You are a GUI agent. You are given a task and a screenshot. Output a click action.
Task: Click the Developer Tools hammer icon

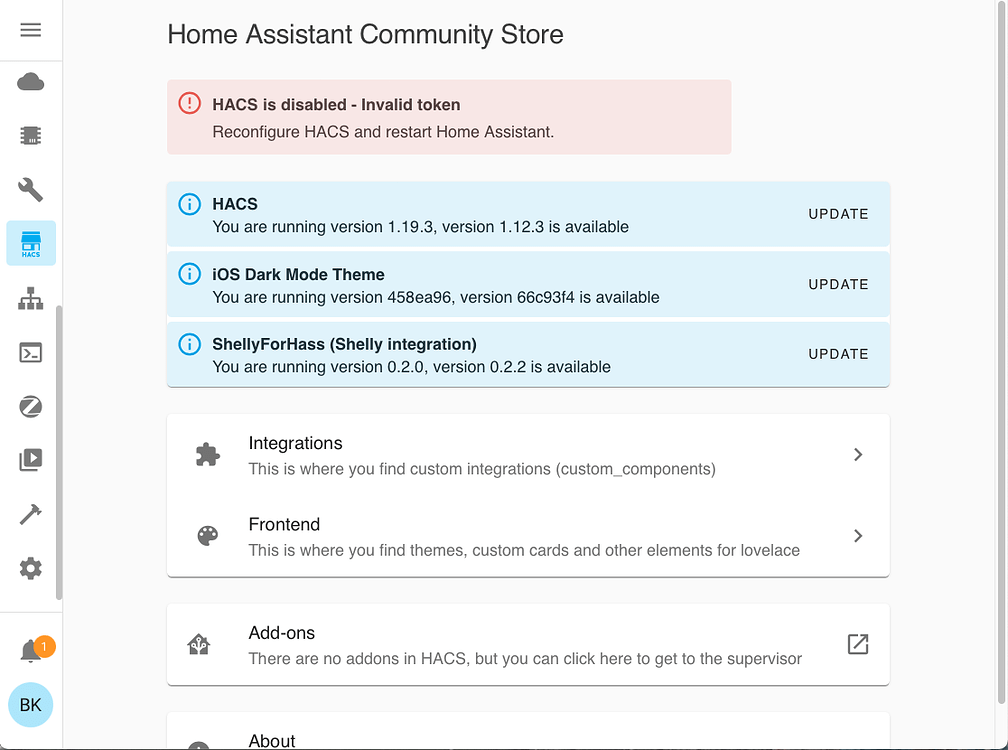(31, 514)
